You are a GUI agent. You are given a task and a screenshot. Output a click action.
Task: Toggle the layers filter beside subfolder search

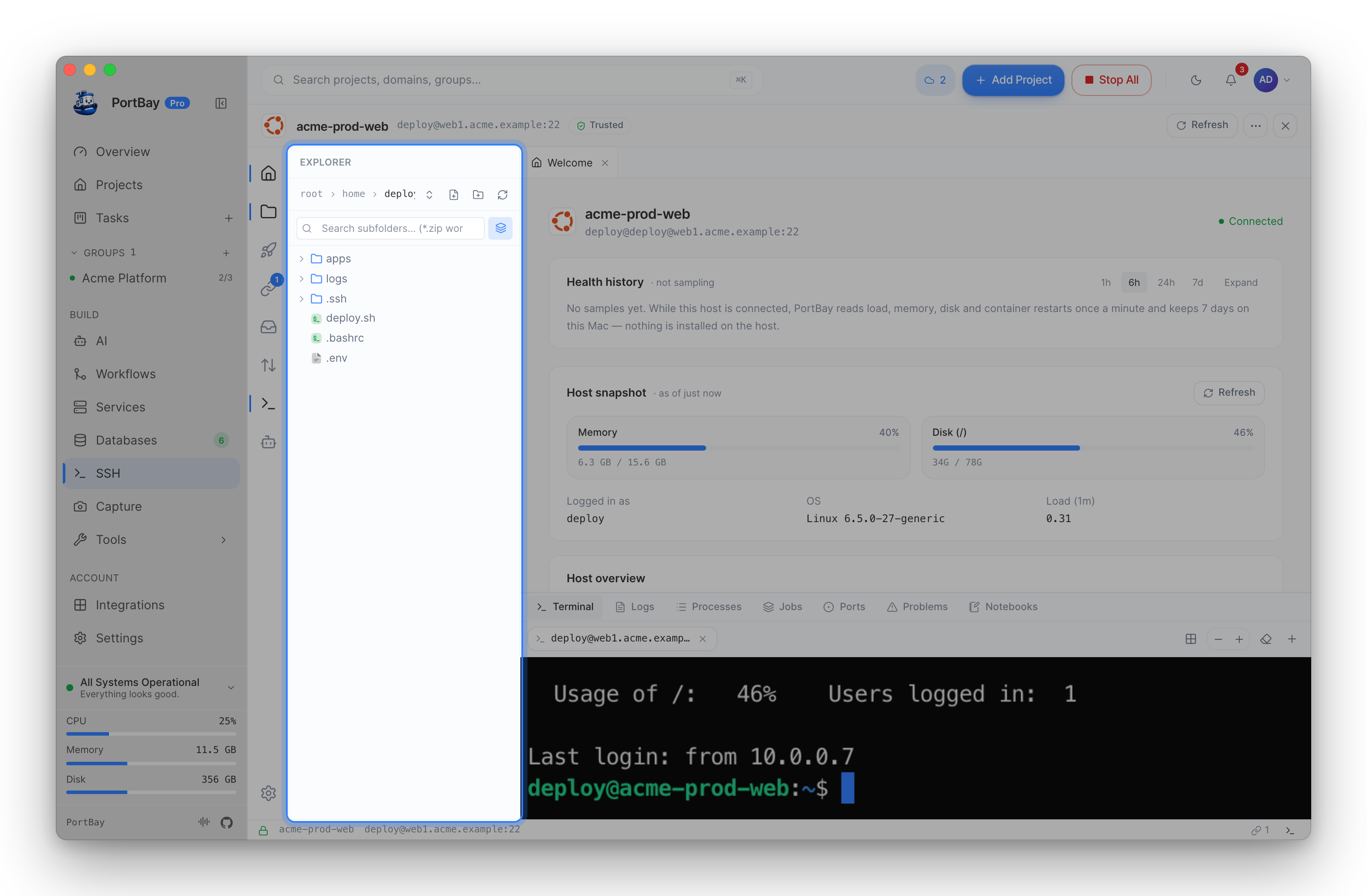500,228
